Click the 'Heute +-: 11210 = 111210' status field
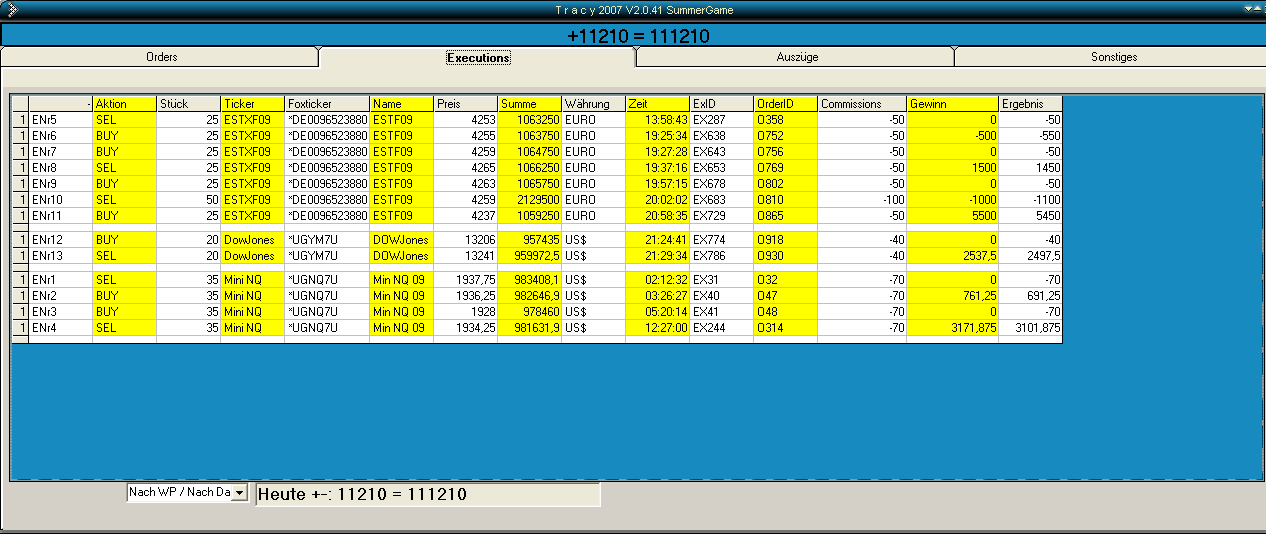 (x=428, y=494)
